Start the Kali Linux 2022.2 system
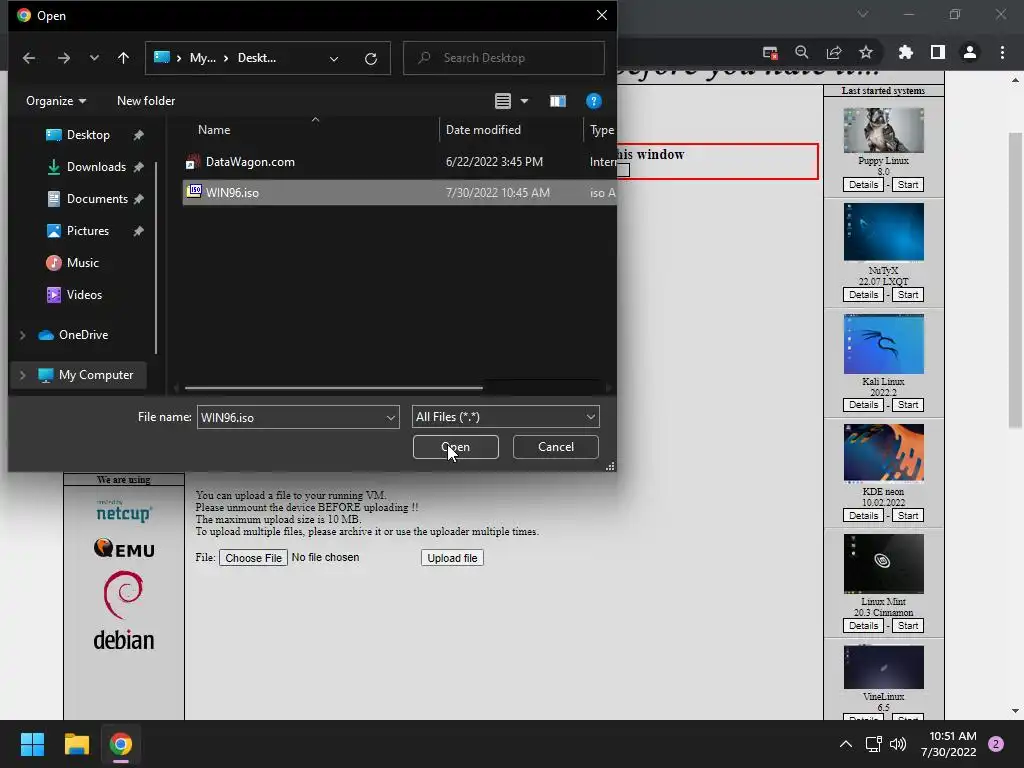This screenshot has height=768, width=1024. 908,406
